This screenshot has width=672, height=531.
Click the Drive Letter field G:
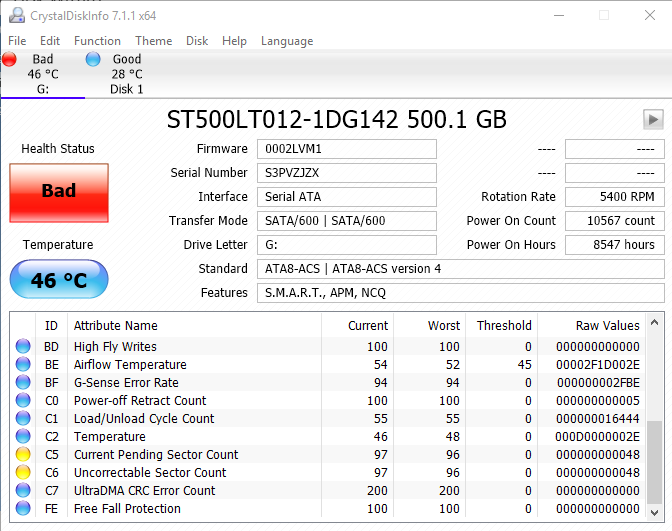(347, 245)
